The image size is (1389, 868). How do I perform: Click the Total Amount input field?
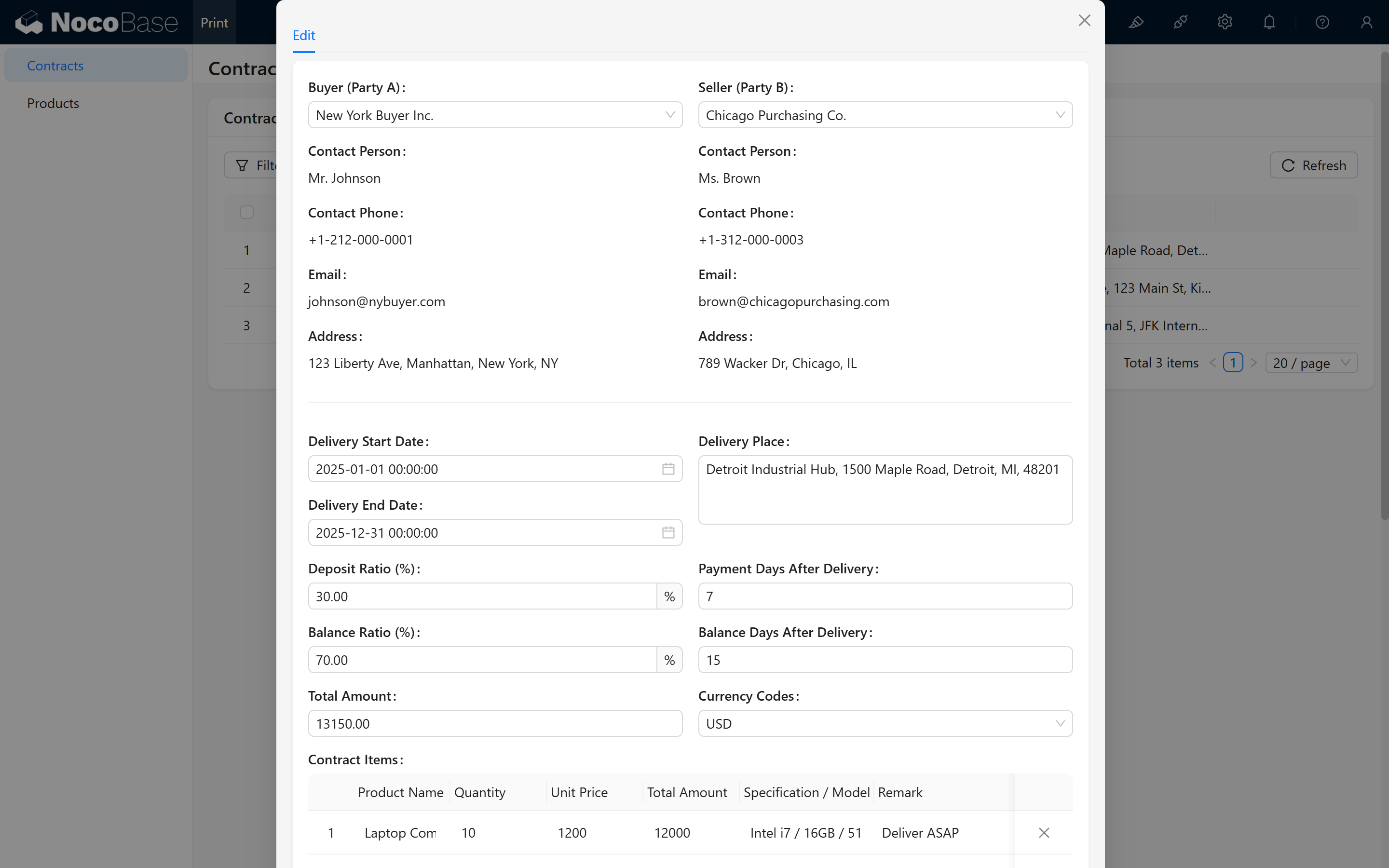tap(495, 723)
